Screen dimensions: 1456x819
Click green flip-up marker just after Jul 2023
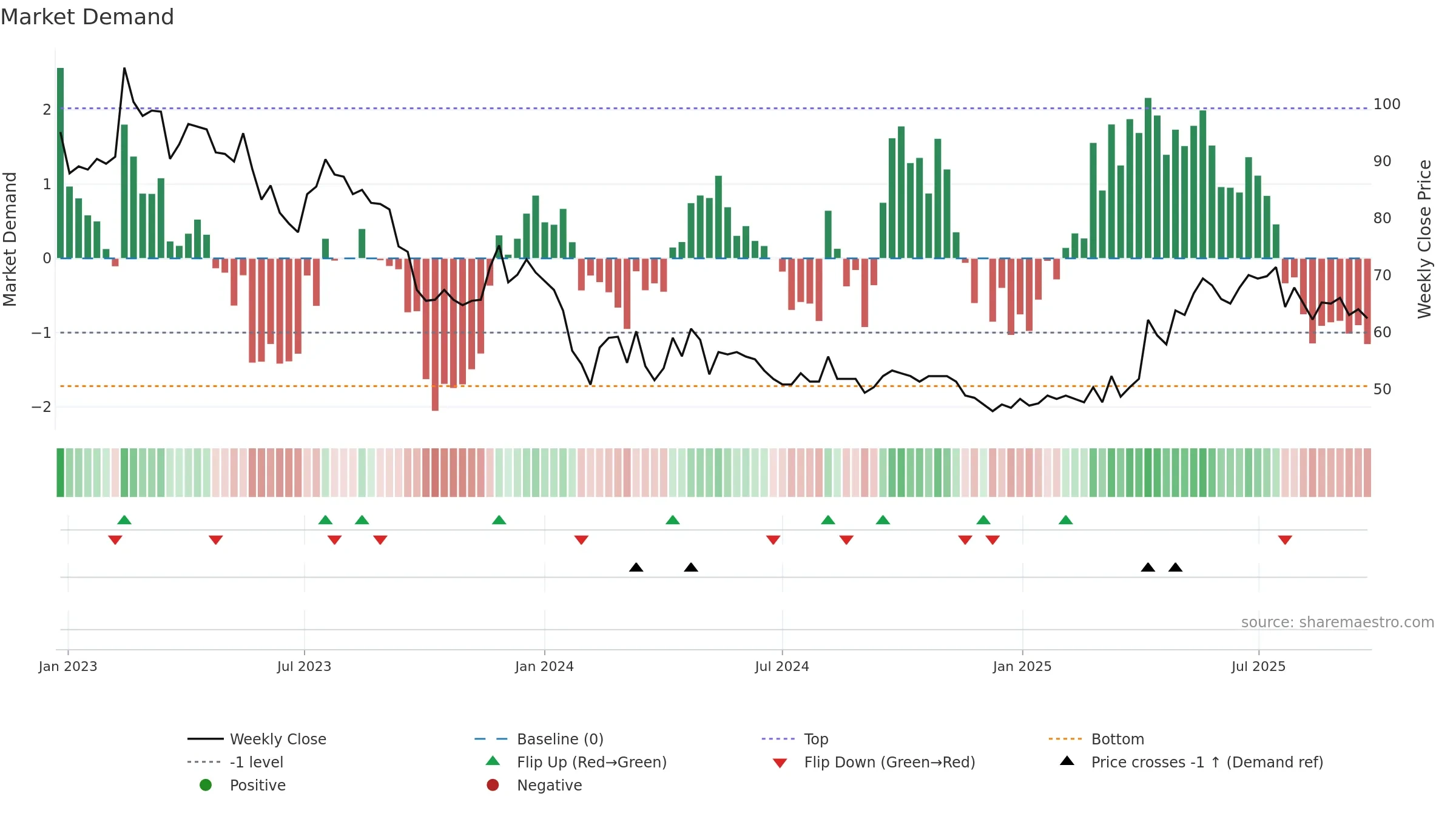click(x=325, y=520)
